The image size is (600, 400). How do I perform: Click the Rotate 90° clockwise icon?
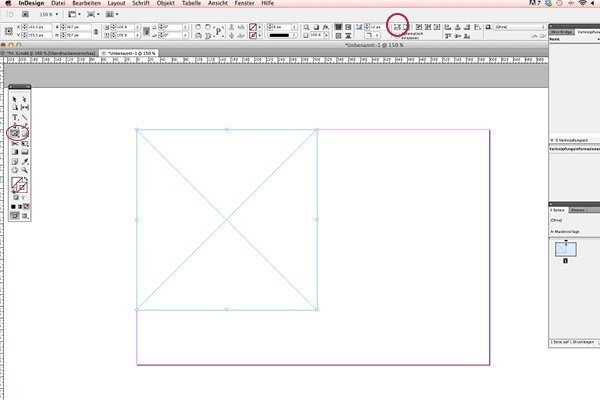[198, 27]
